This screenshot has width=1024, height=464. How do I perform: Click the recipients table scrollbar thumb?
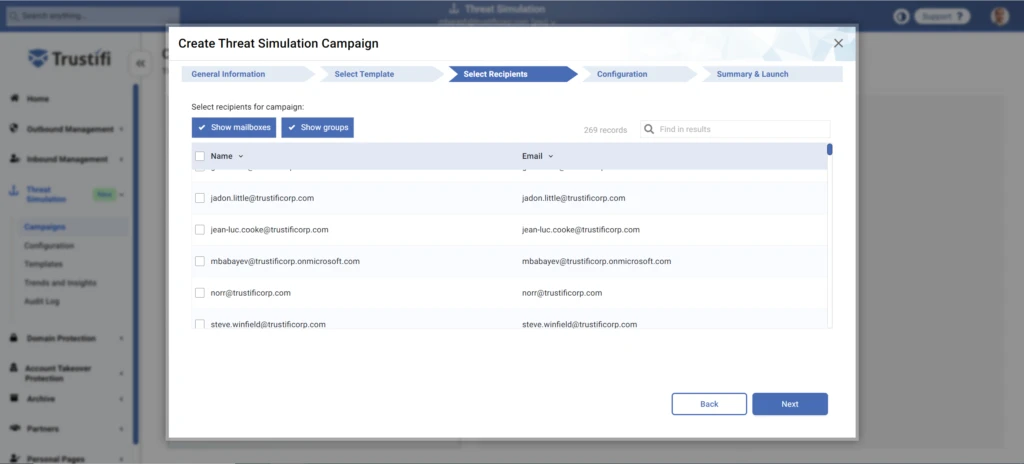(829, 149)
